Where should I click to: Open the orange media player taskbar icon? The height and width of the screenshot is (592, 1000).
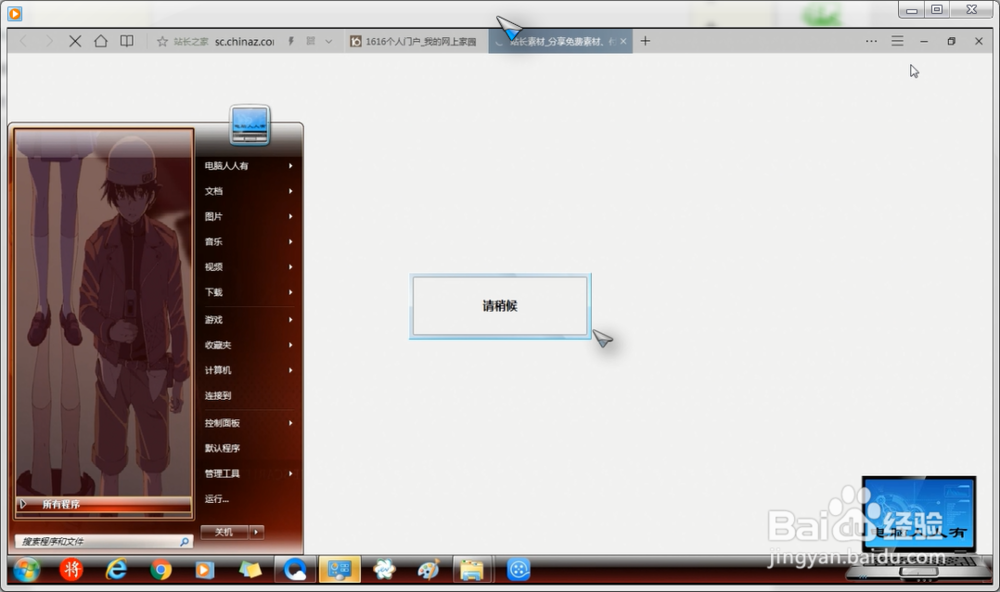(x=205, y=570)
